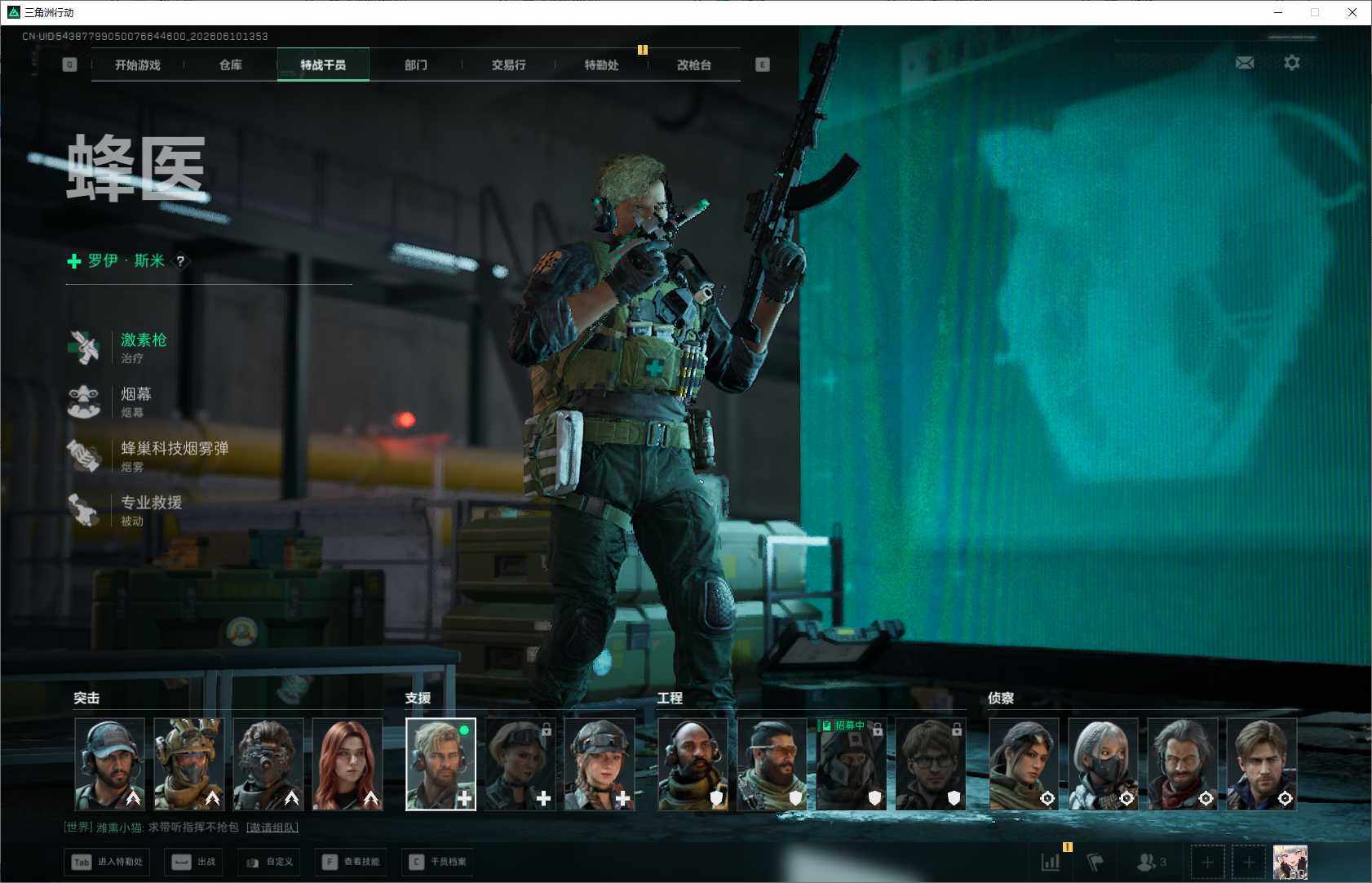Click the flags icon in bottom bar

tap(1095, 862)
